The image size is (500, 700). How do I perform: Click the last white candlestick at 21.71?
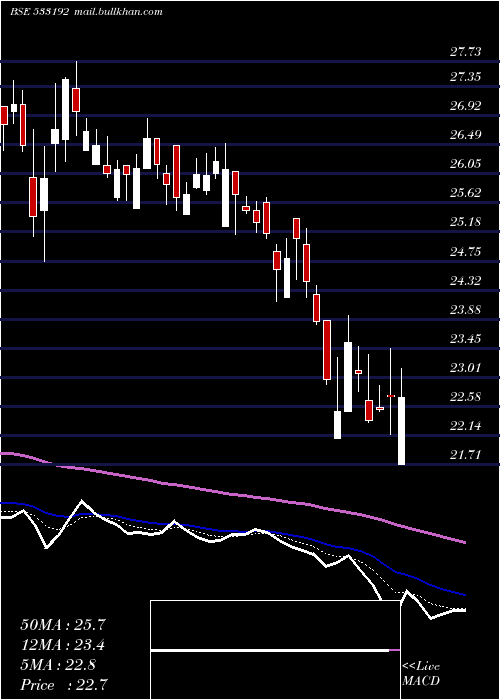pyautogui.click(x=401, y=431)
